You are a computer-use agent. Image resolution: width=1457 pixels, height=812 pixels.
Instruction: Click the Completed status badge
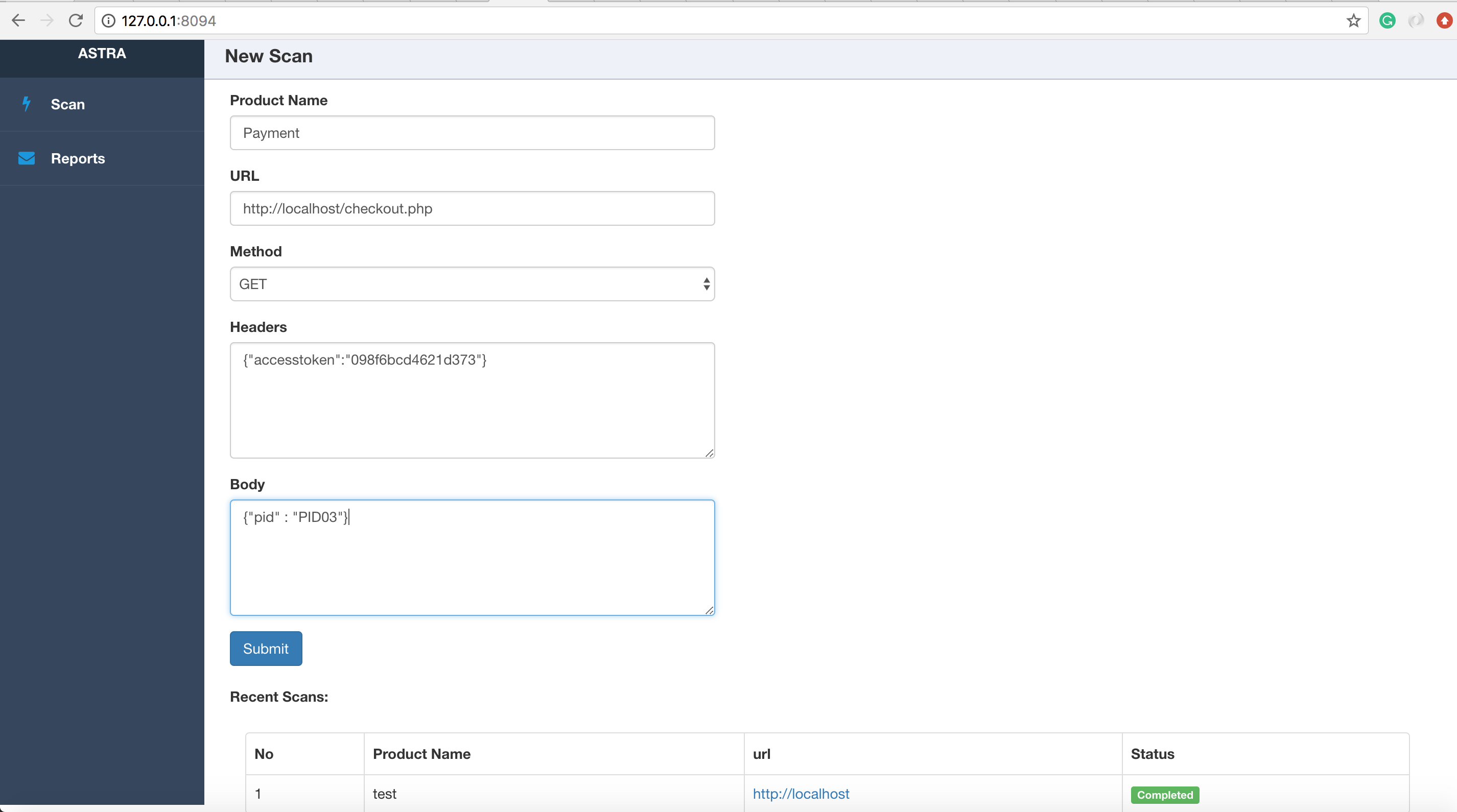(x=1165, y=795)
